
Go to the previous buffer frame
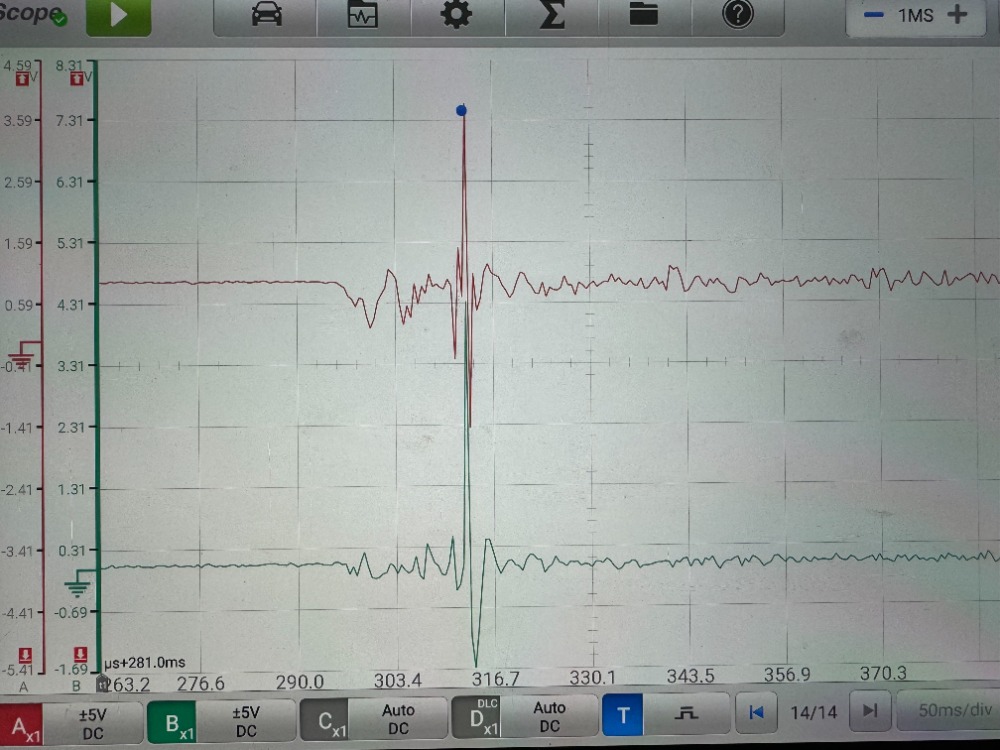pos(757,712)
